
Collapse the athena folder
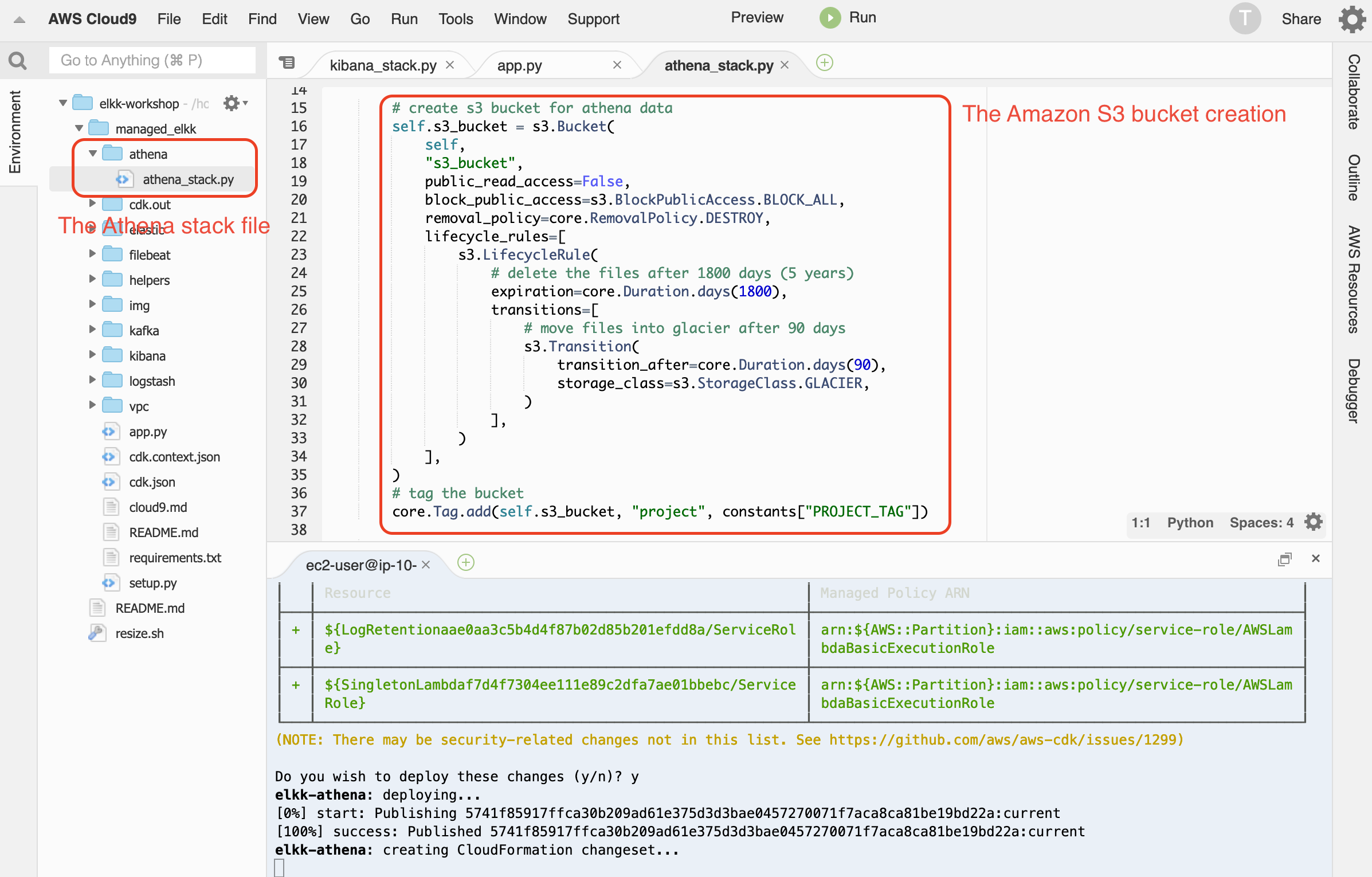(93, 153)
